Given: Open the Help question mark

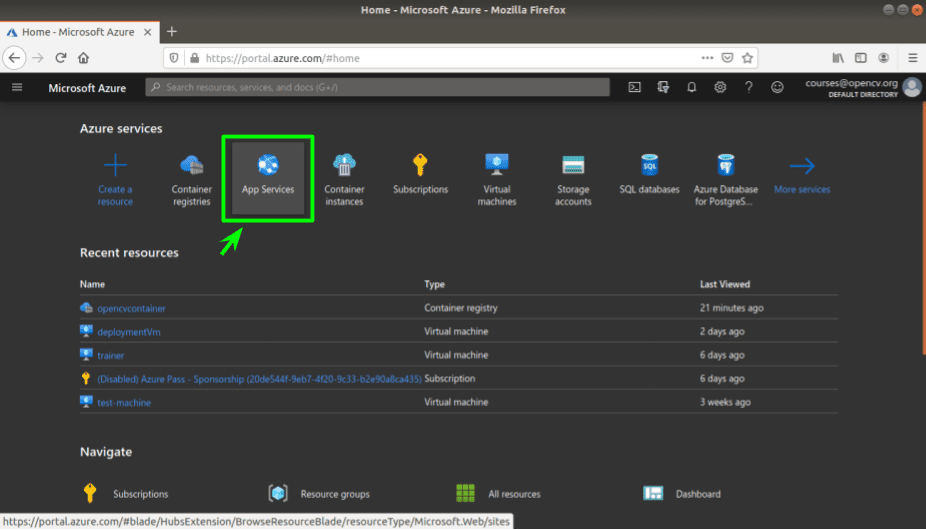Looking at the screenshot, I should [749, 87].
